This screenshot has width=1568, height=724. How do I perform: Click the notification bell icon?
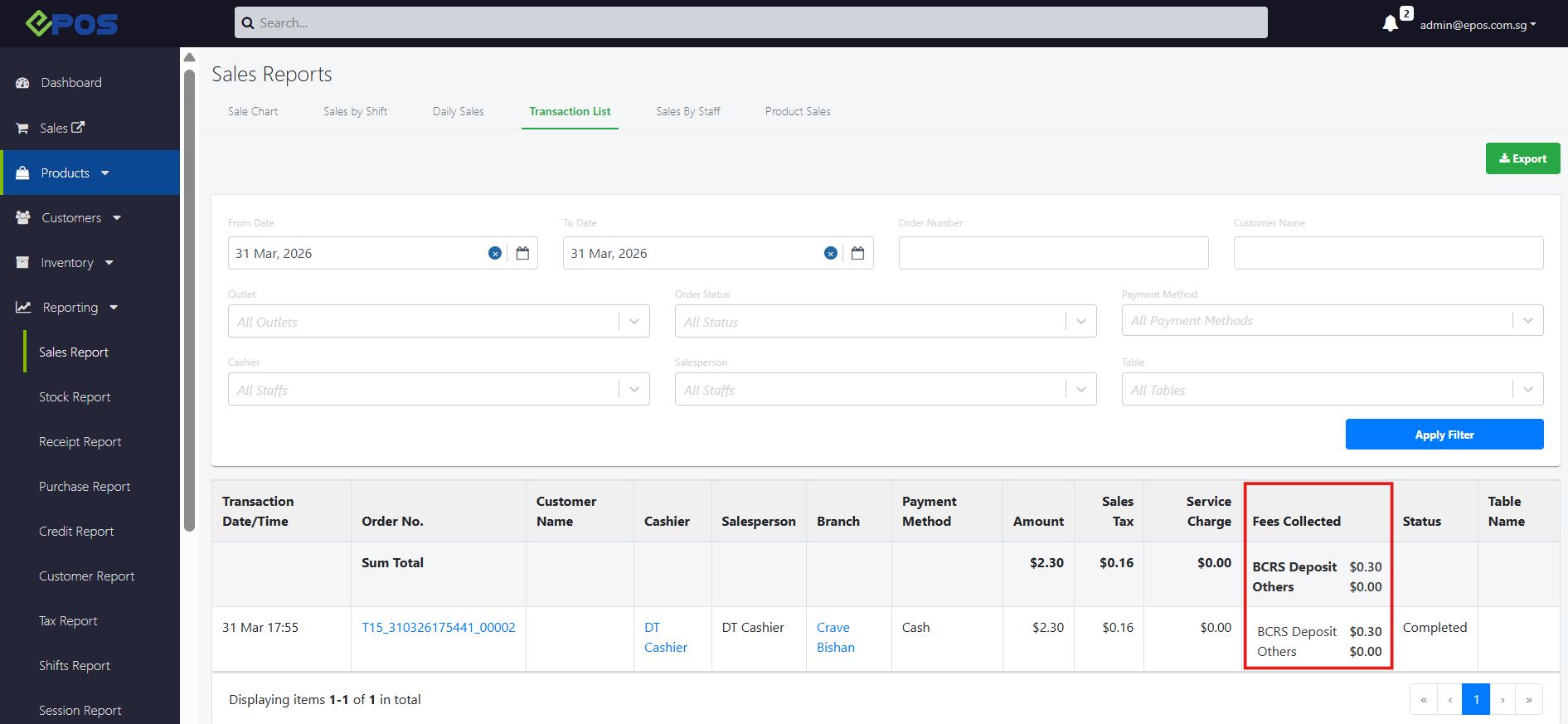[1391, 24]
